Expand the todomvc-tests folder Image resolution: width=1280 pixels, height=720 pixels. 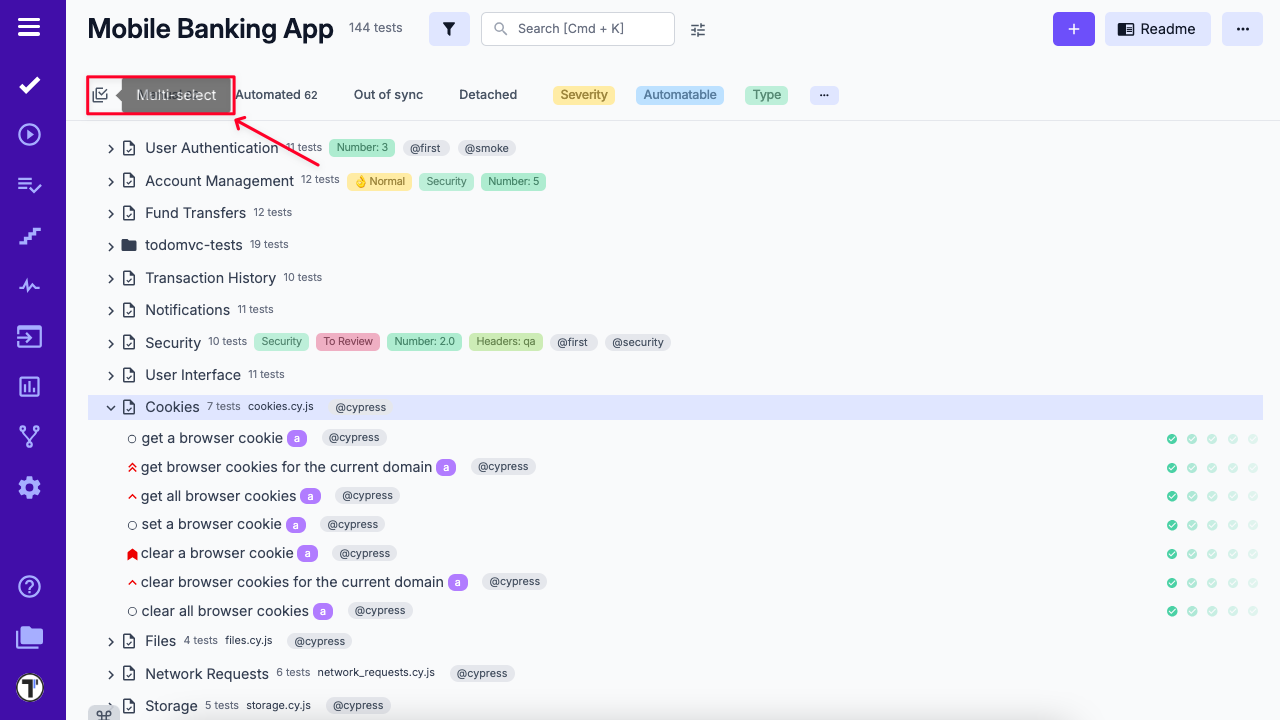point(110,244)
